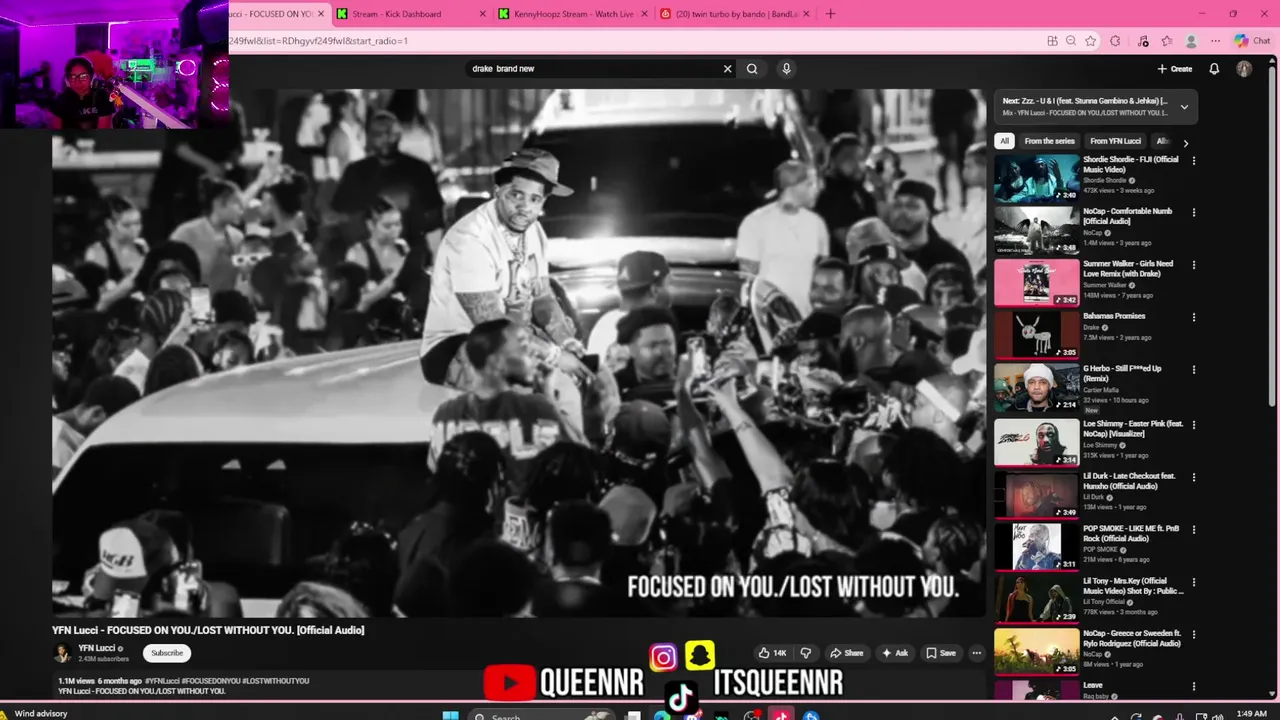Click the #LOSTWITHOUTYOU hashtag link
This screenshot has height=720, width=1280.
(275, 681)
